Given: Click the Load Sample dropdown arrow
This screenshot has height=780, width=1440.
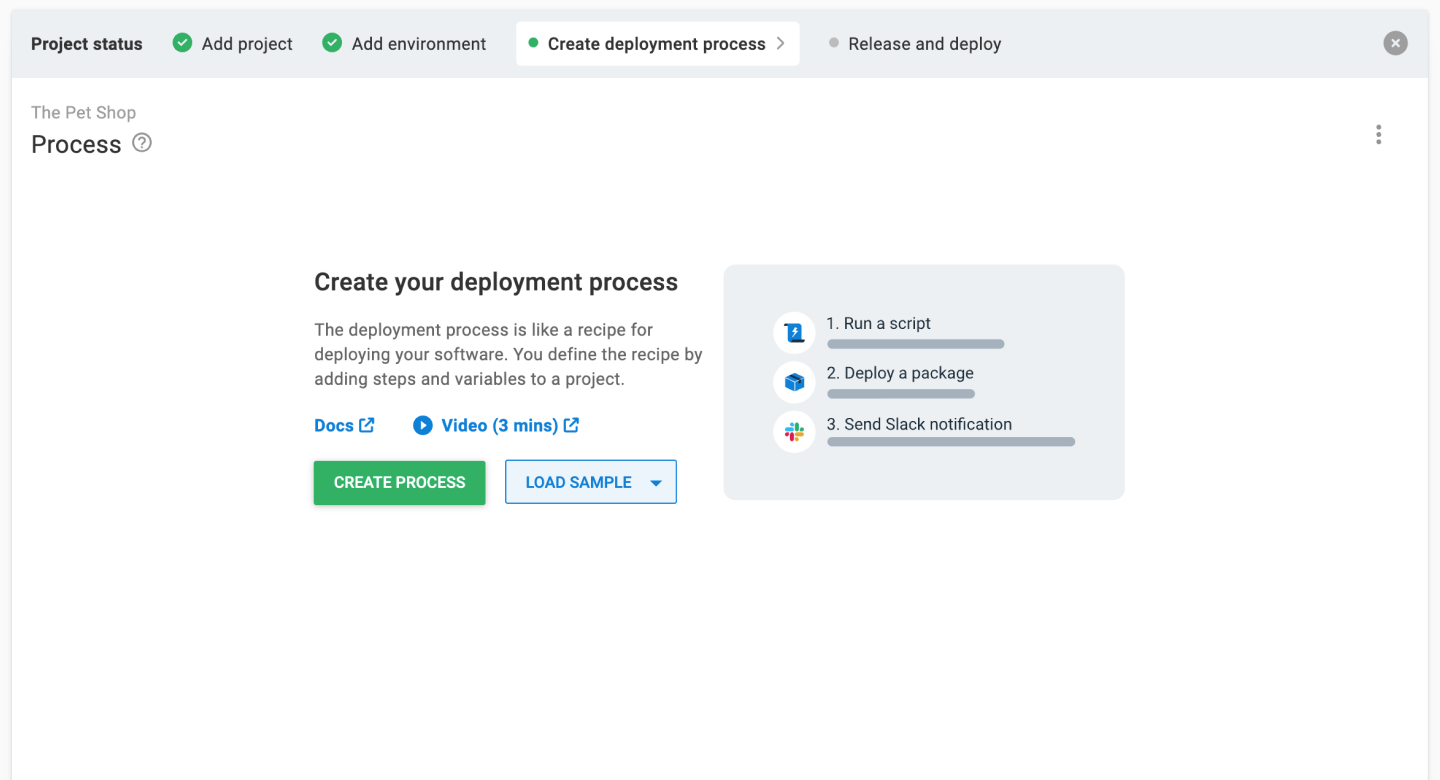Looking at the screenshot, I should click(657, 481).
